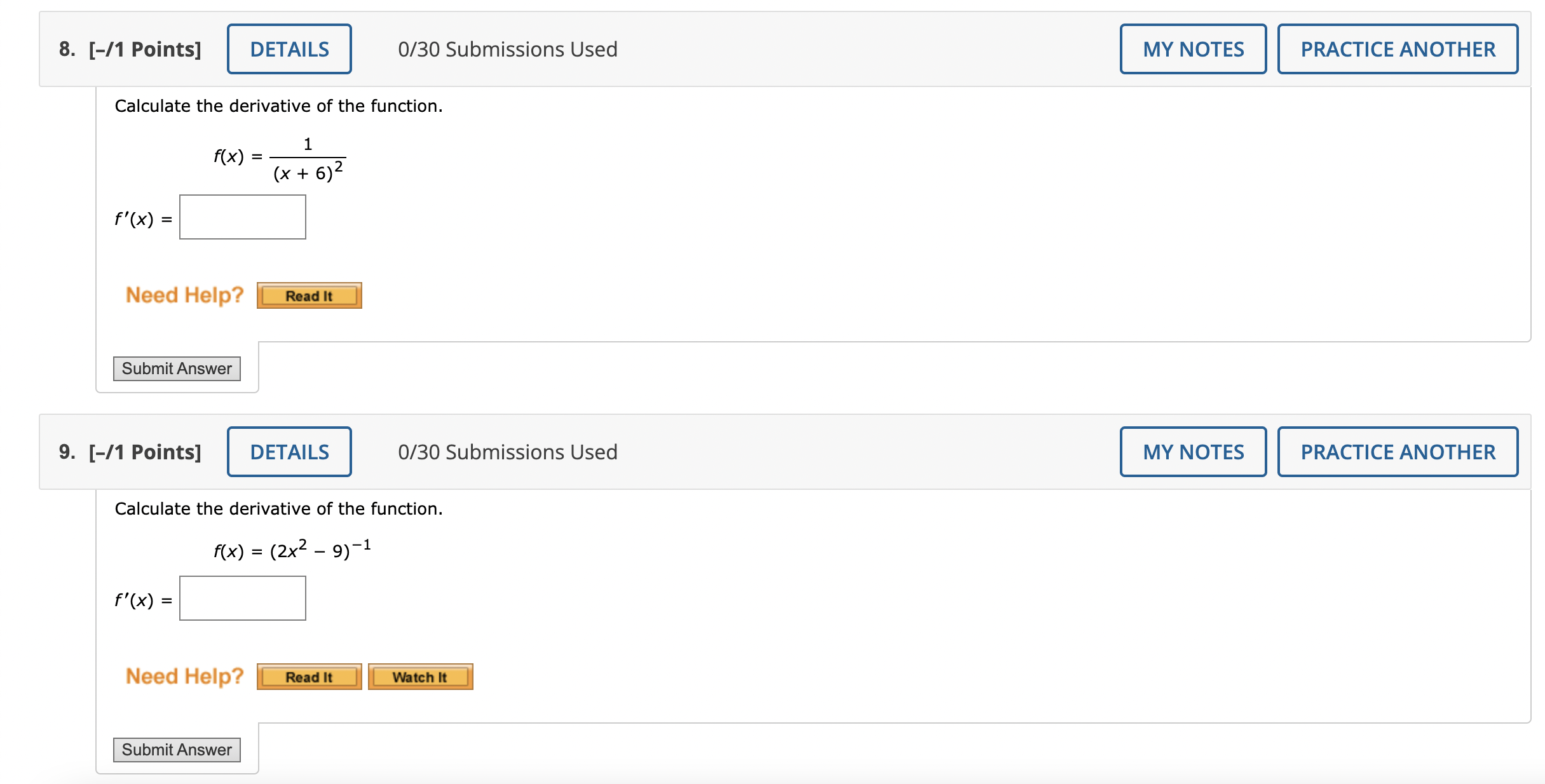Submit the answer for question 9
The height and width of the screenshot is (784, 1545).
(177, 750)
